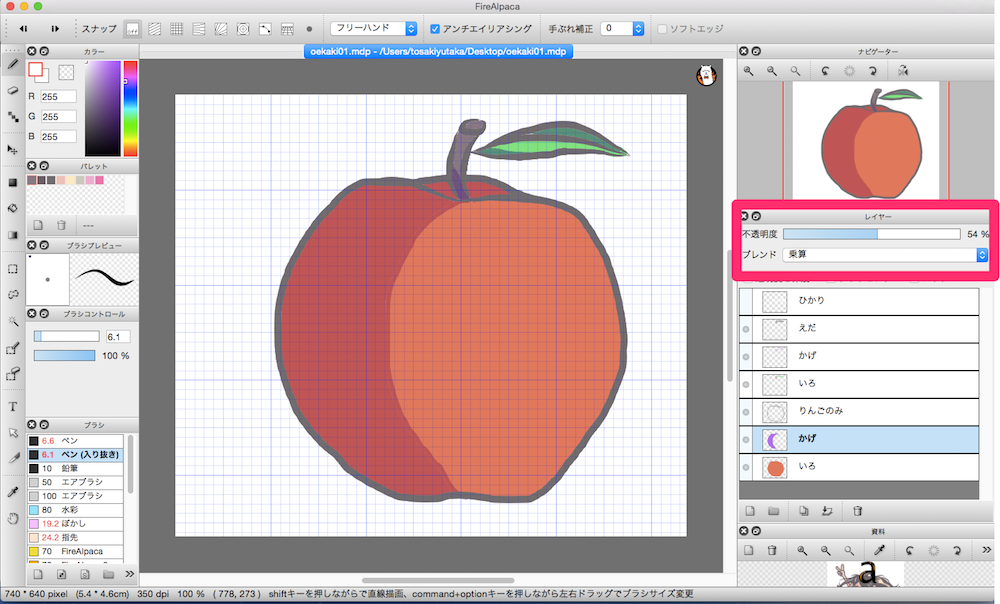Select the lasso selection tool
Image resolution: width=1000 pixels, height=604 pixels.
[13, 295]
